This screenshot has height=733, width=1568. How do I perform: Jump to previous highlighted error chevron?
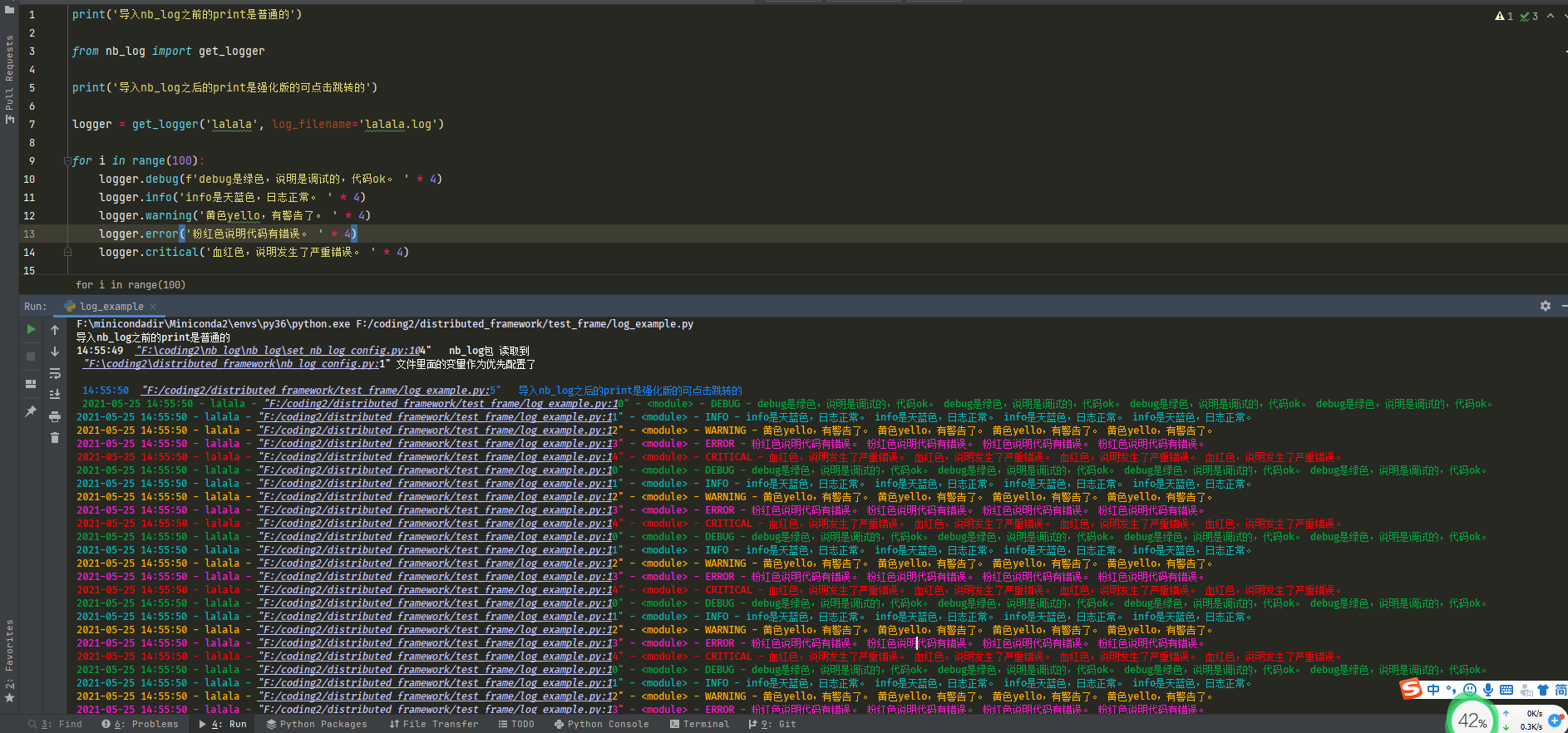(1550, 16)
